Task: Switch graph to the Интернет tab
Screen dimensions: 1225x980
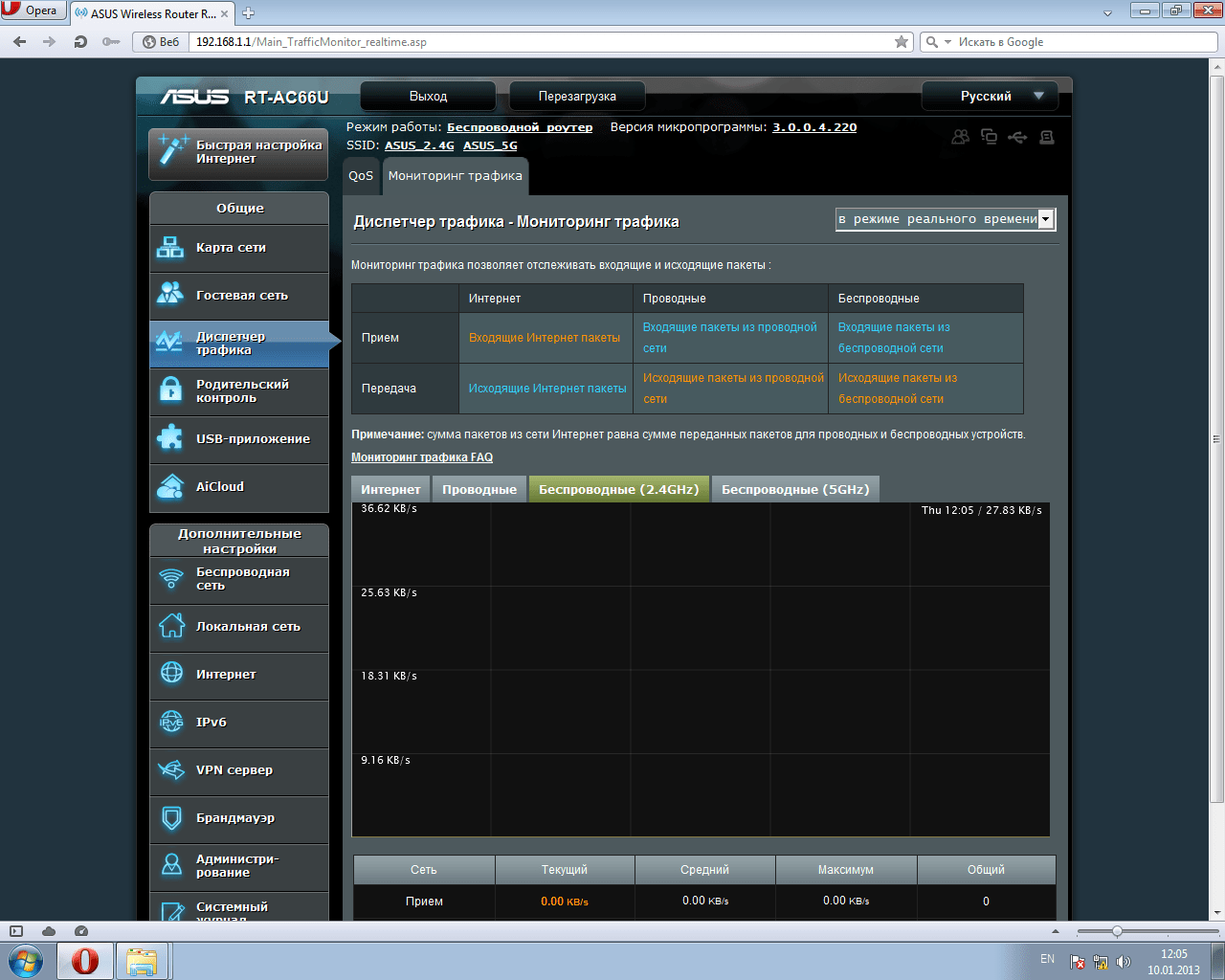Action: (x=390, y=489)
